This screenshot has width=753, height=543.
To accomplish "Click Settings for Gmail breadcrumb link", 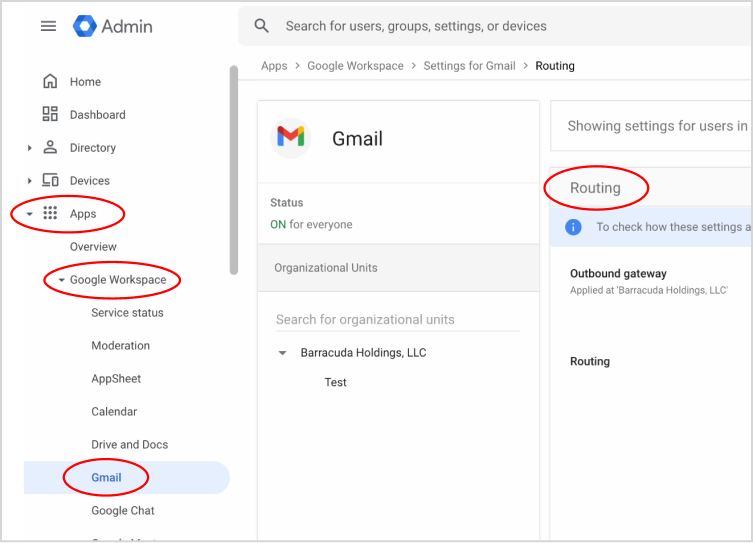I will [x=469, y=66].
